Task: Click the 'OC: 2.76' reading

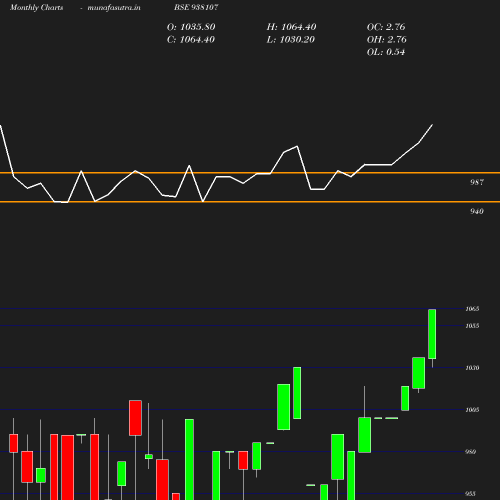Action: (x=386, y=27)
